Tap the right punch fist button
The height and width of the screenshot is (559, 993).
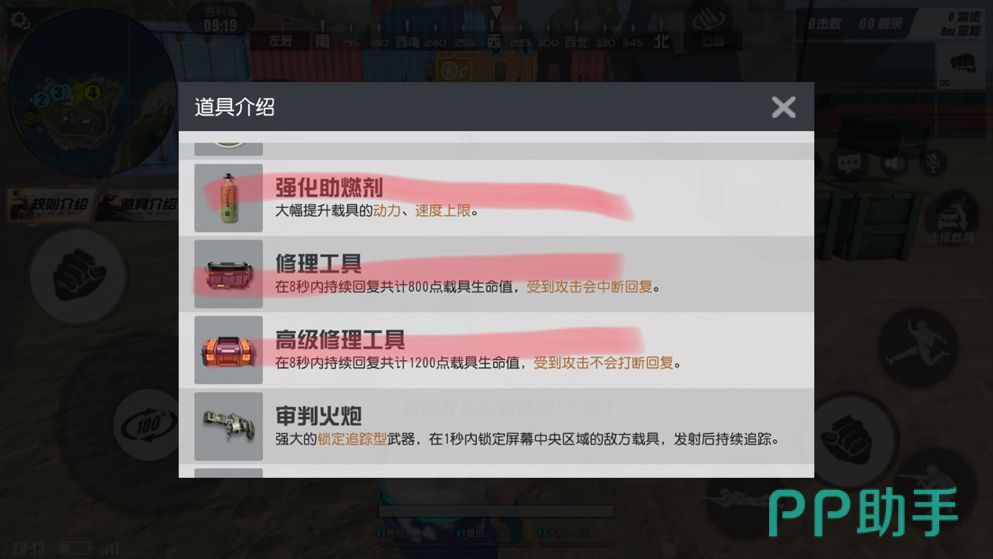pyautogui.click(x=849, y=439)
